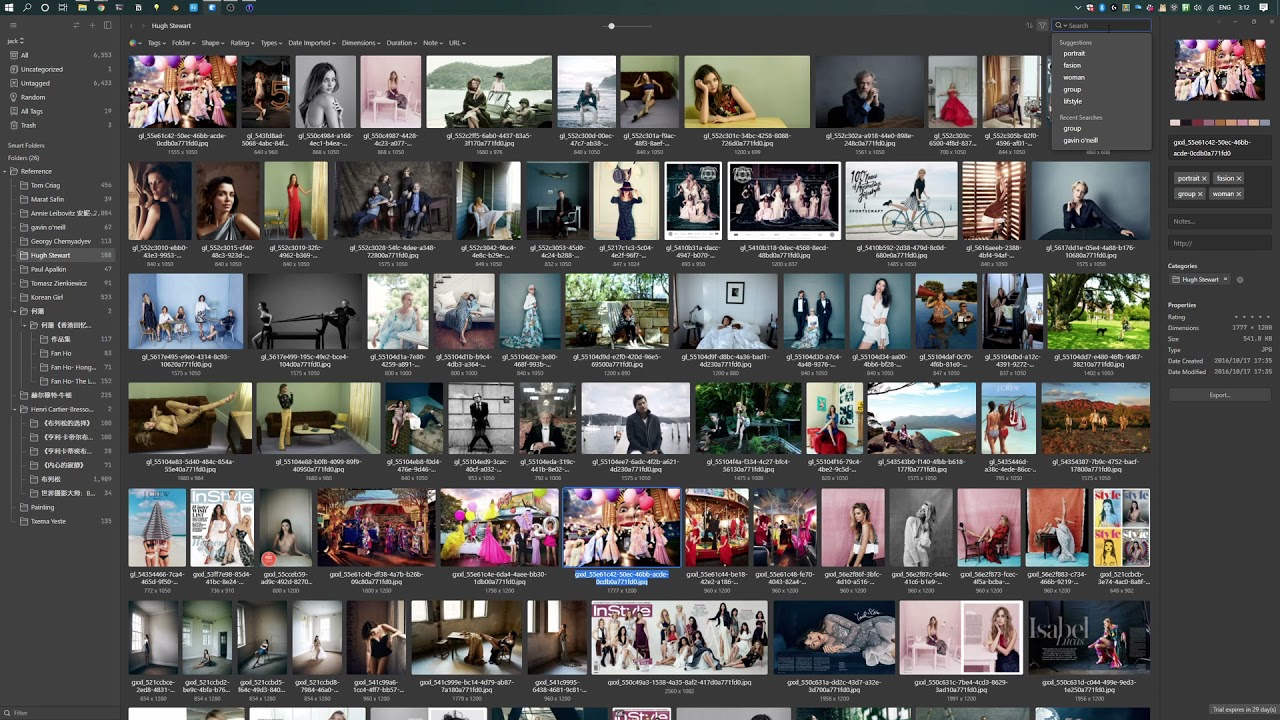Open the Rating filter dropdown

(x=242, y=43)
